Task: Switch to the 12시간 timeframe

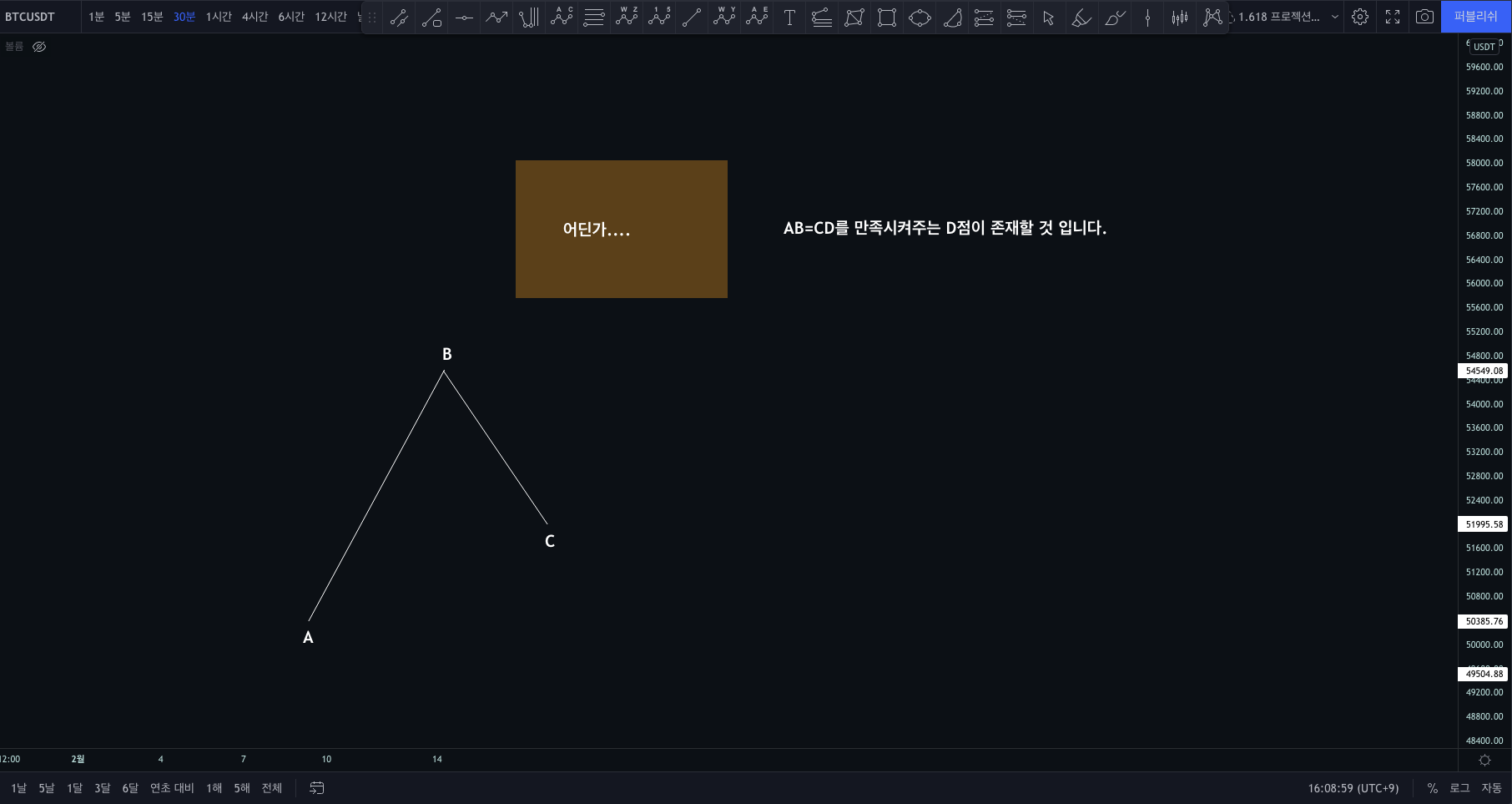Action: tap(330, 17)
